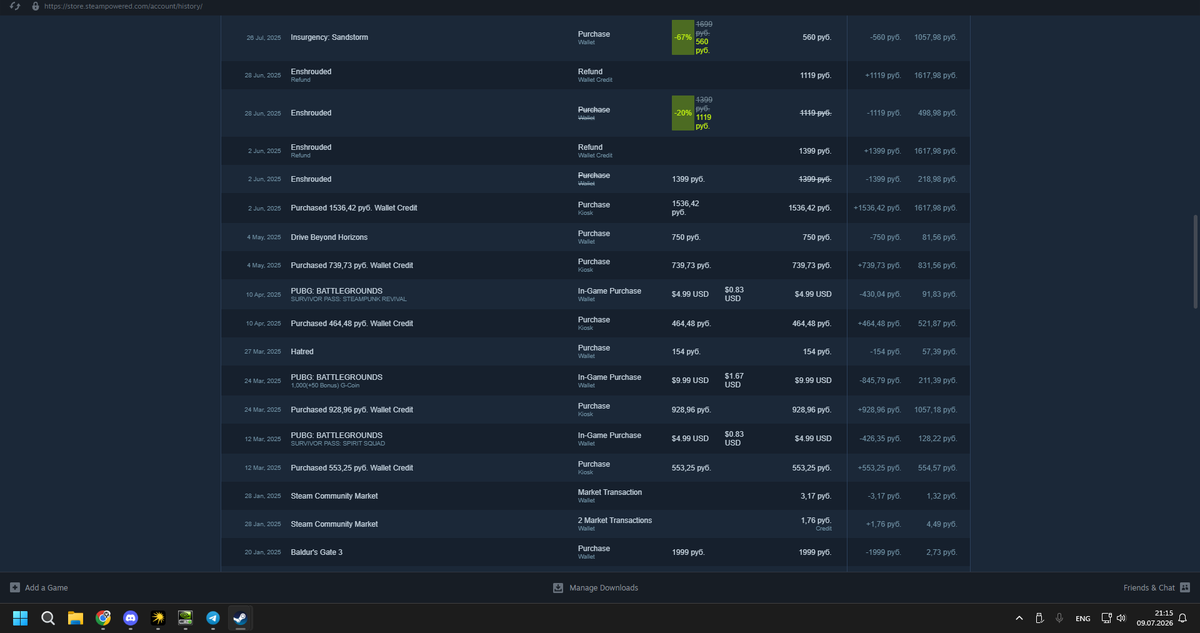Open PUBG 1,000(+50 Bonus) G-Coin purchase
The height and width of the screenshot is (633, 1200).
coord(596,380)
